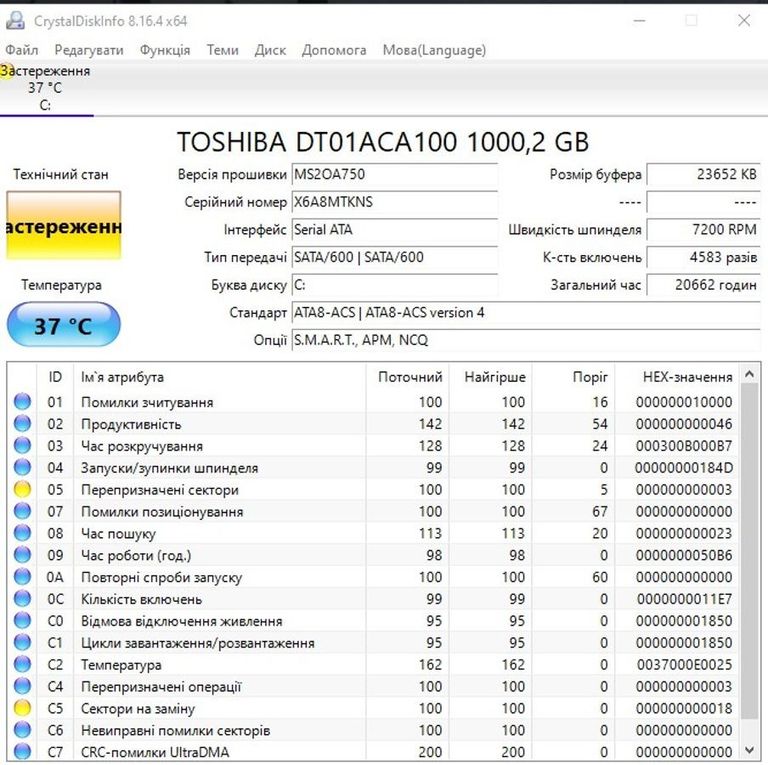
Task: Click the blue status orb for attribute C1
Action: (x=22, y=643)
